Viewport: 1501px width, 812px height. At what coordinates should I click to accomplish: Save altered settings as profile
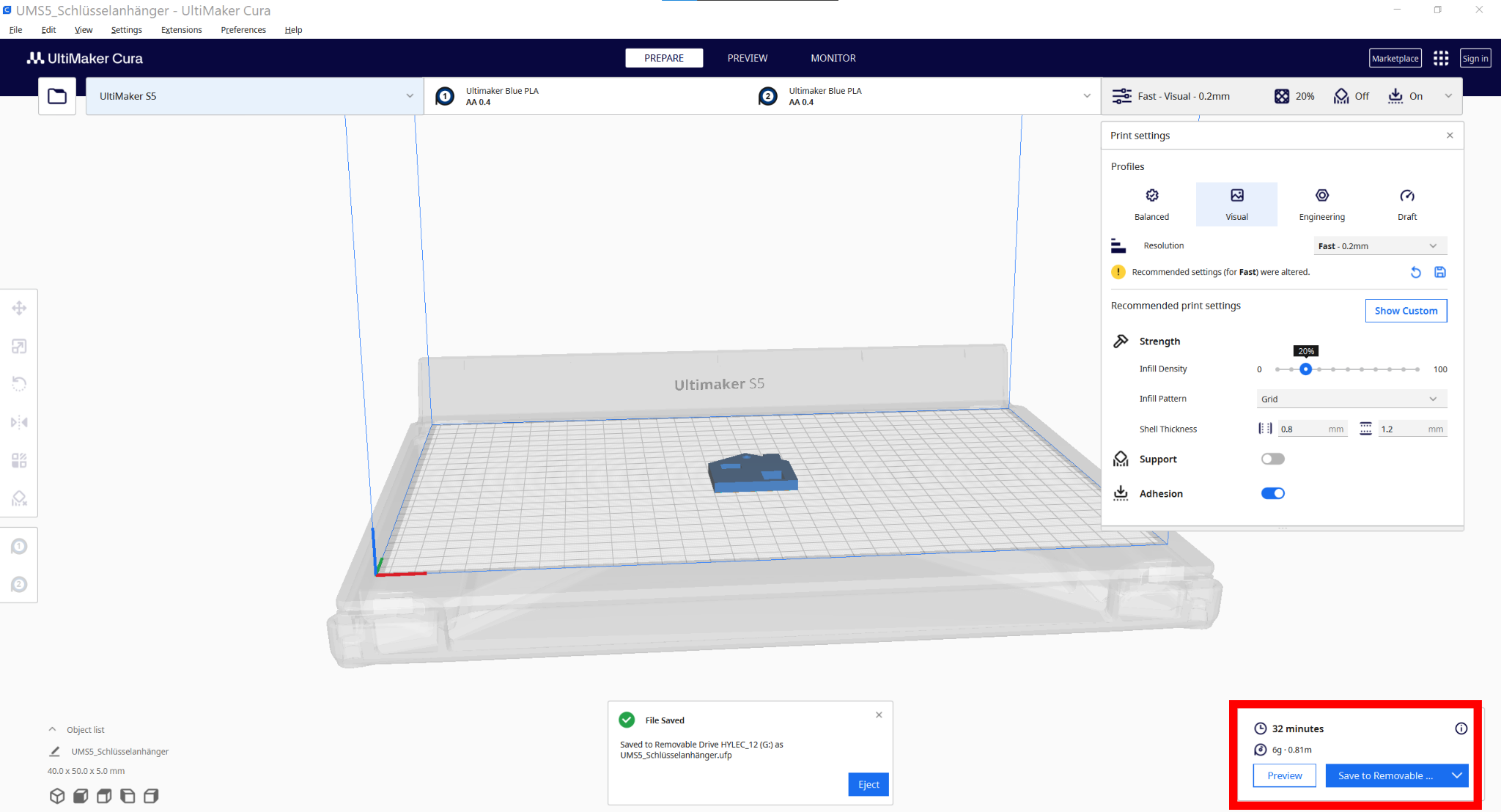click(x=1440, y=272)
